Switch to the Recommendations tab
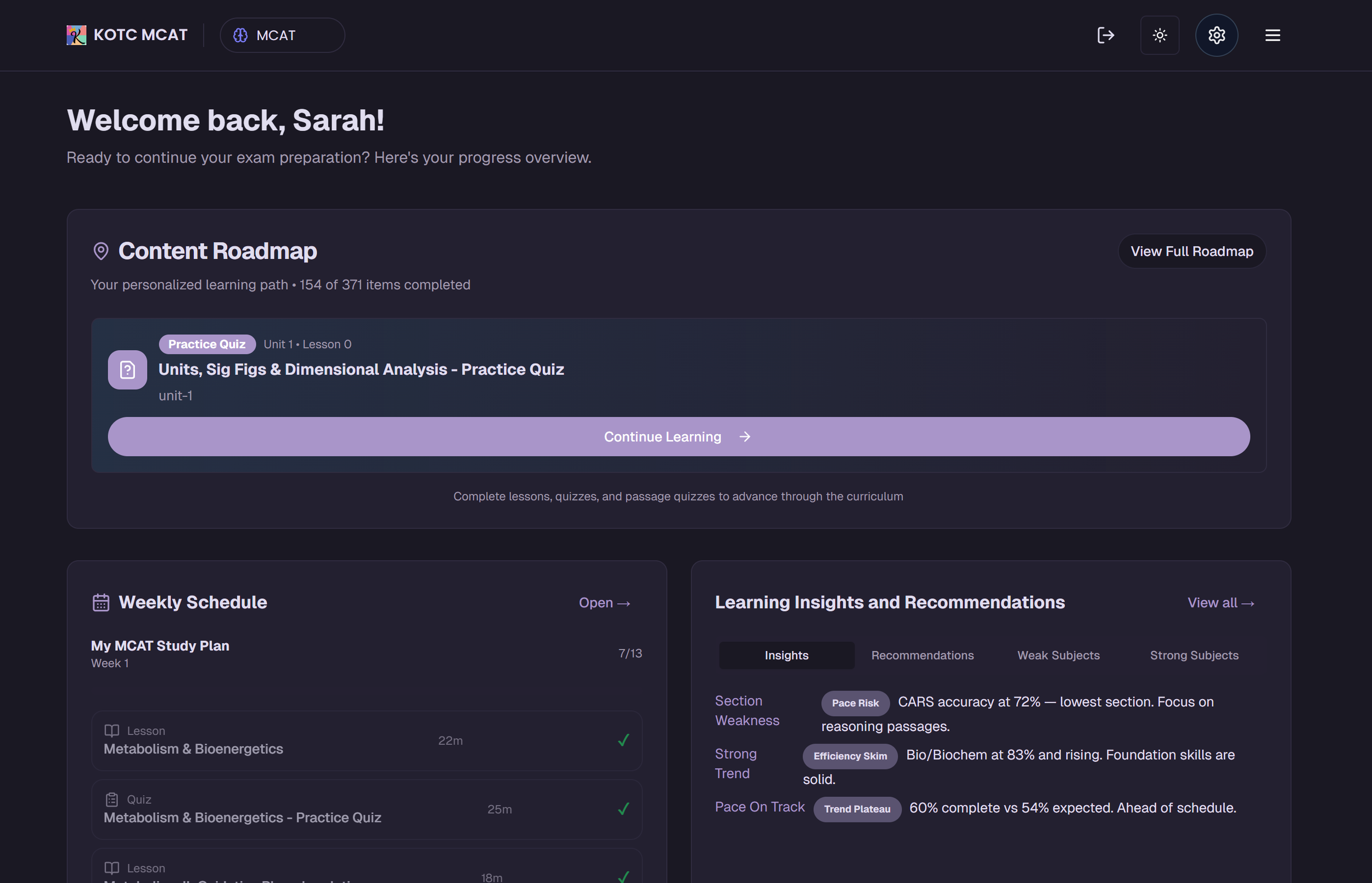This screenshot has height=883, width=1372. coord(922,655)
